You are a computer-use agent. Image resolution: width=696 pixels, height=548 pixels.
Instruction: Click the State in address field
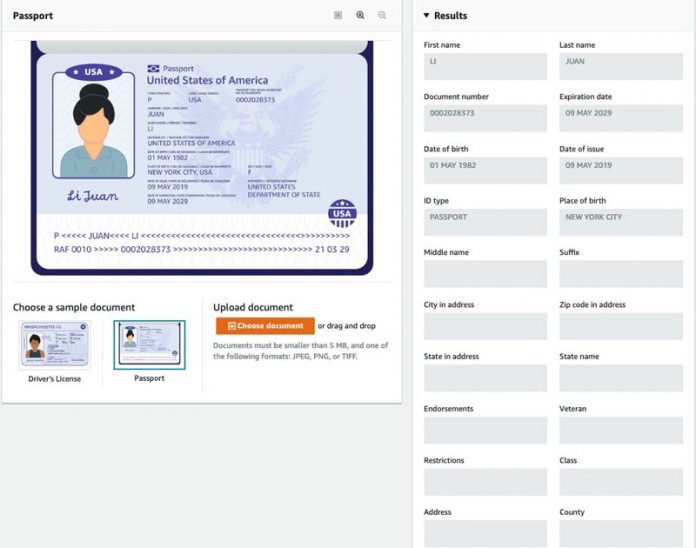tap(485, 378)
